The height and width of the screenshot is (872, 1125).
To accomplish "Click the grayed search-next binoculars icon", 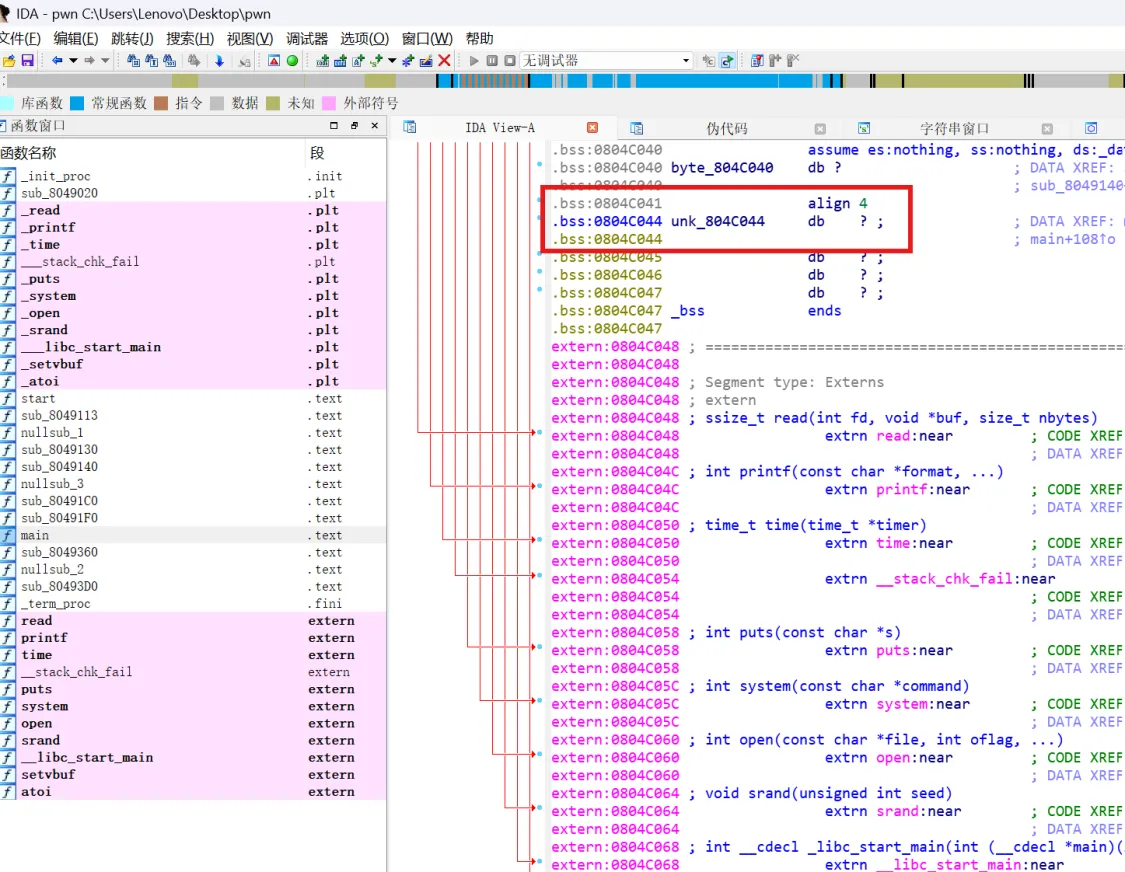I will 194,61.
